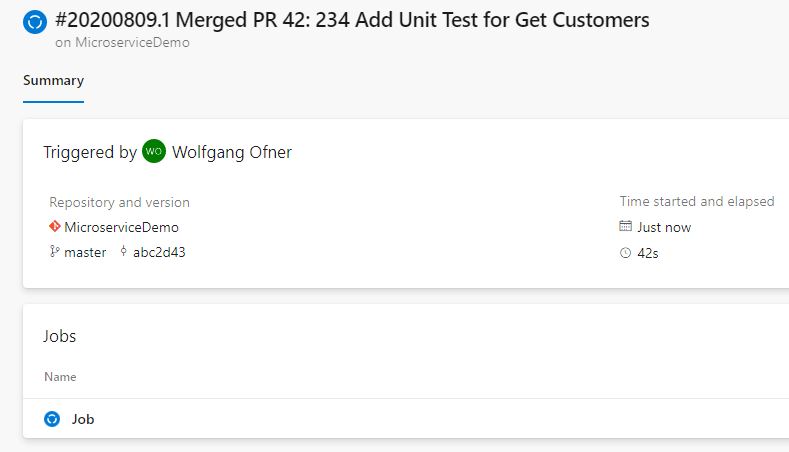Click the Jobs section heading
789x452 pixels.
coord(60,336)
